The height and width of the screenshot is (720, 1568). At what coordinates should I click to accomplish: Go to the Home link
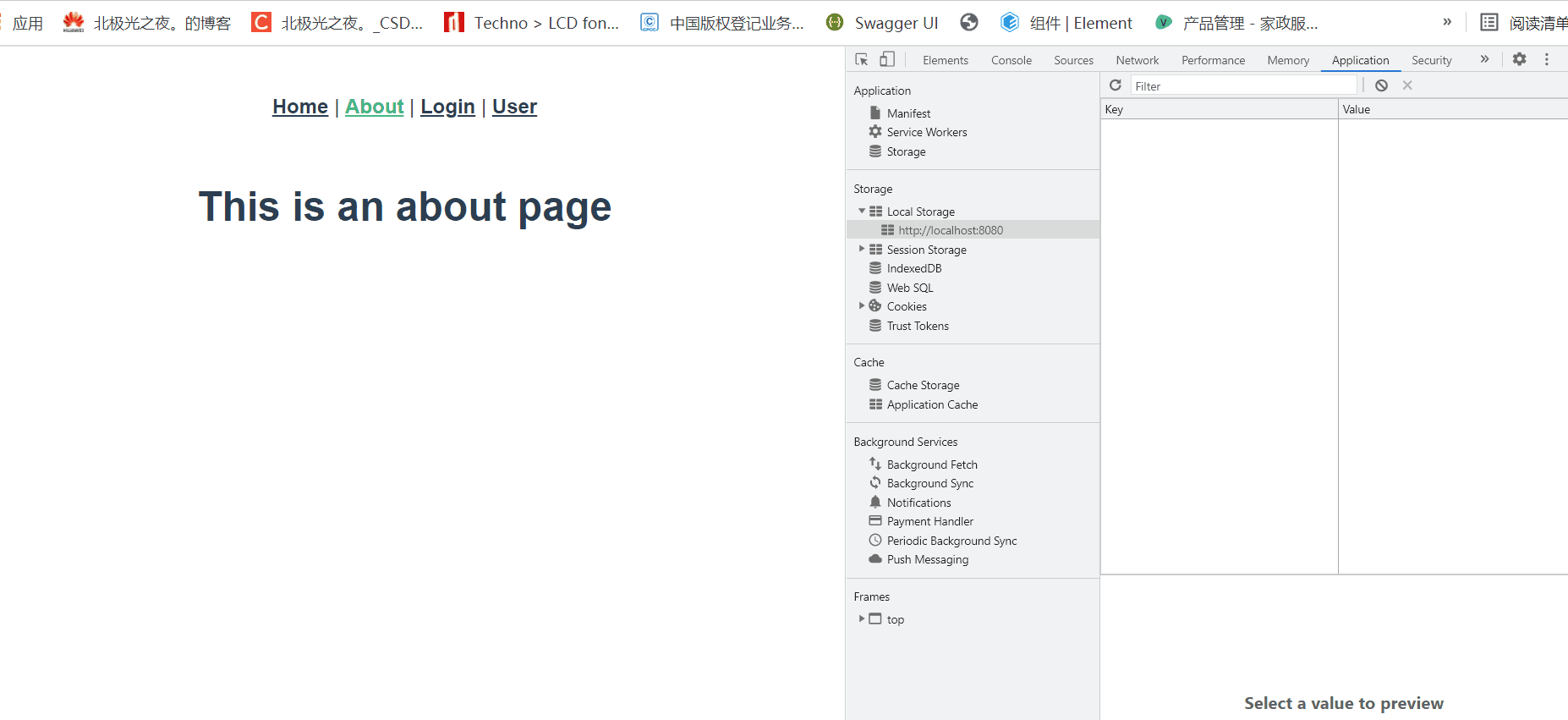point(300,107)
